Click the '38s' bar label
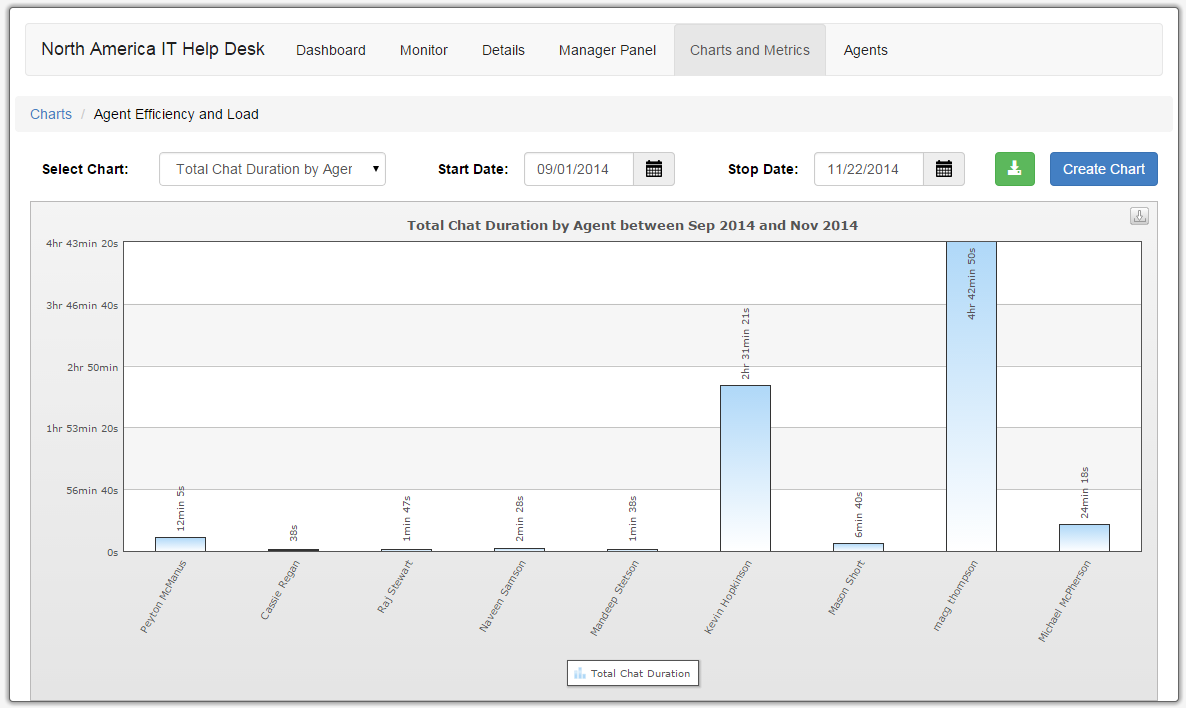Image resolution: width=1186 pixels, height=708 pixels. (293, 533)
